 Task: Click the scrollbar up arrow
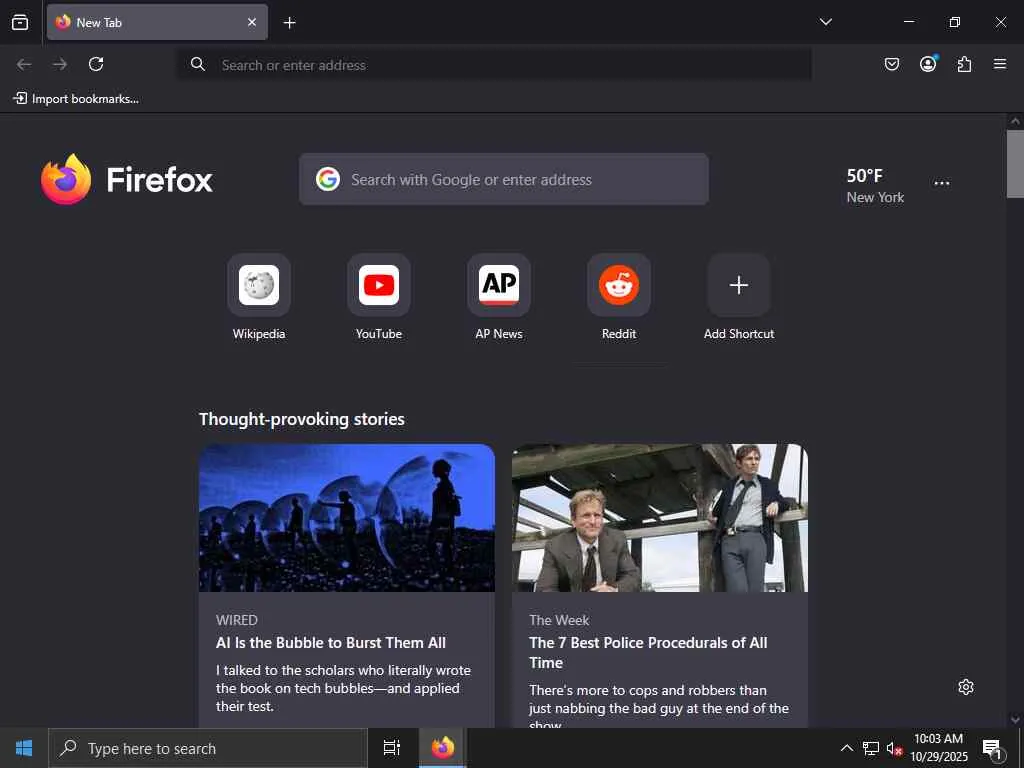coord(1015,121)
